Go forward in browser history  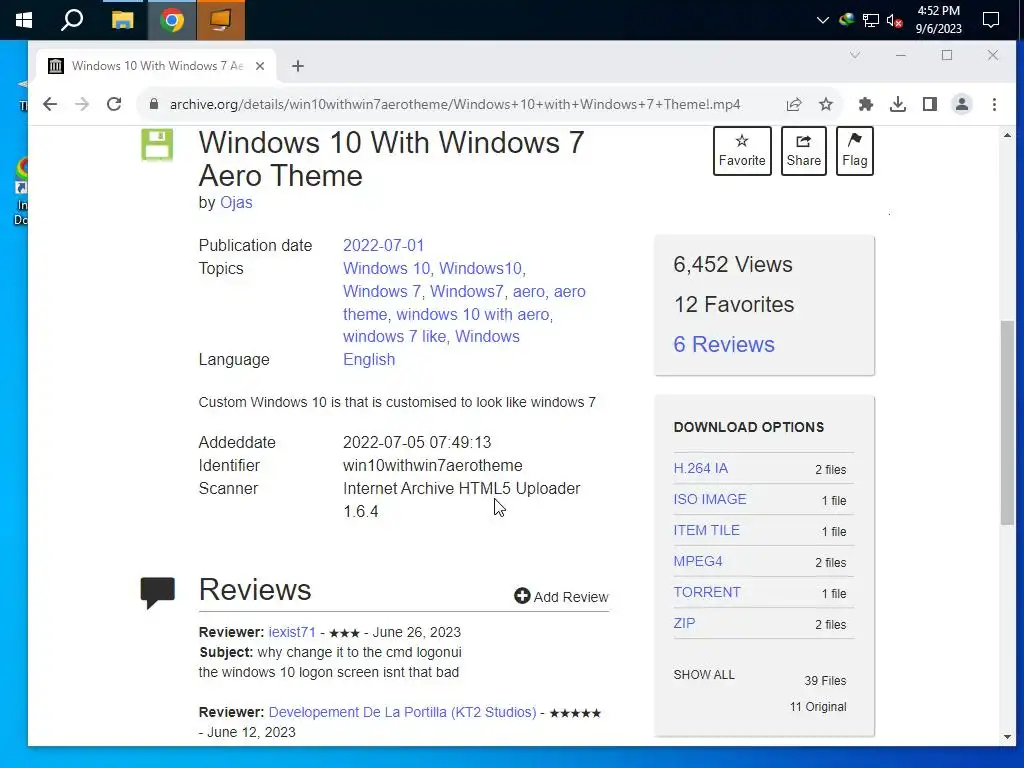82,104
